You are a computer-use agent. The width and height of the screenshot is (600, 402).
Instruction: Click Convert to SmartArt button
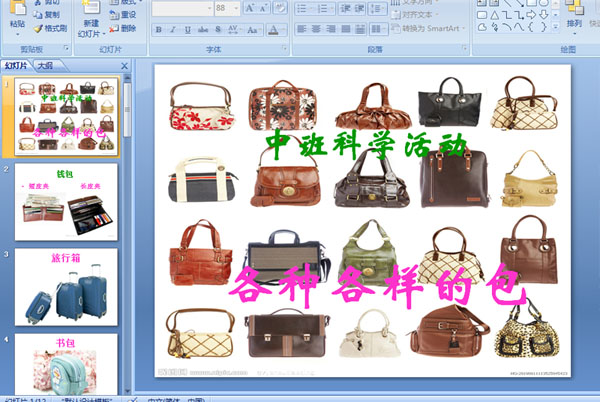[x=426, y=28]
